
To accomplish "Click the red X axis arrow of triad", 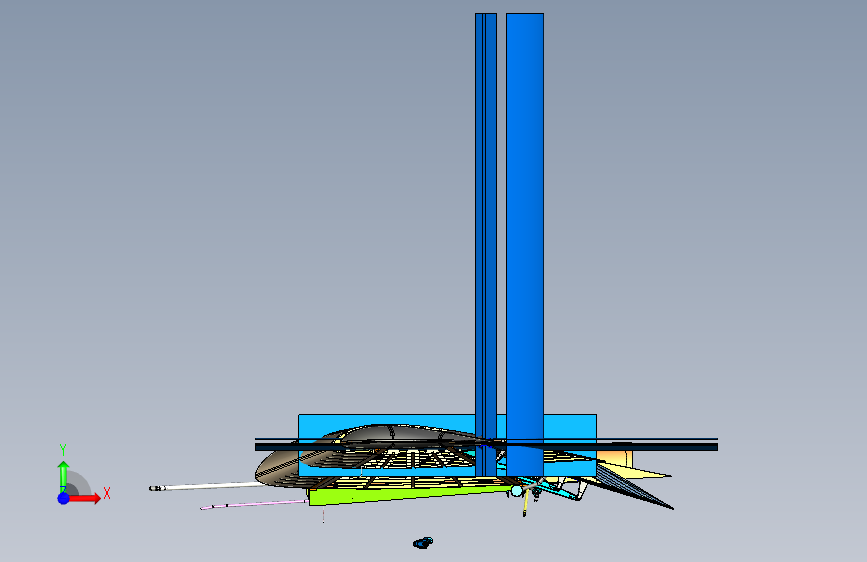I will pos(85,498).
